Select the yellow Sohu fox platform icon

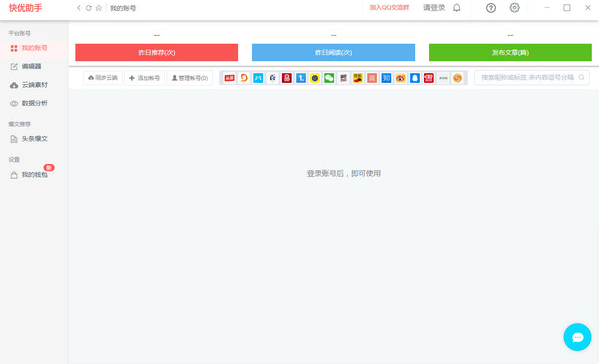[x=358, y=78]
